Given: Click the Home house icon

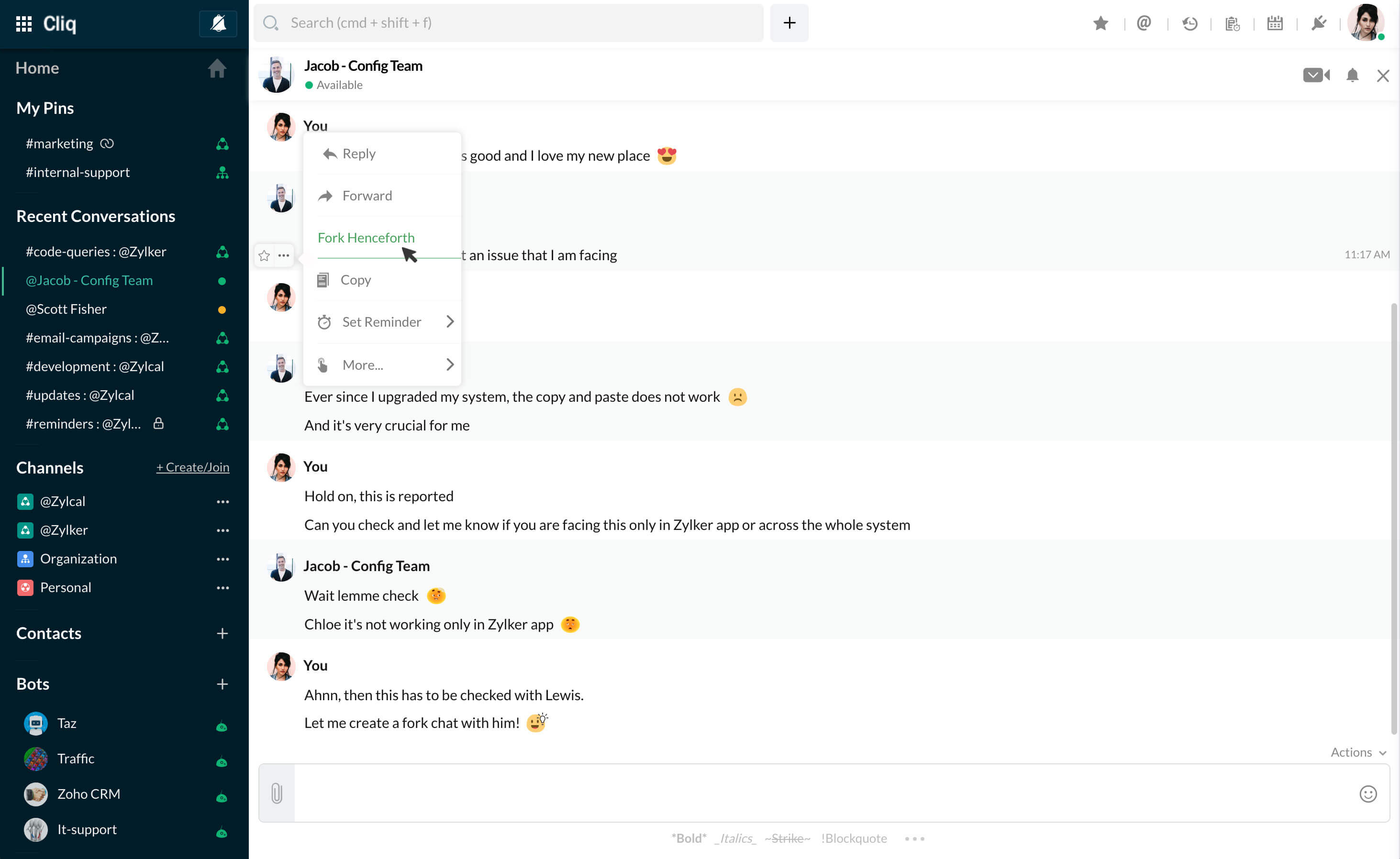Looking at the screenshot, I should (217, 68).
